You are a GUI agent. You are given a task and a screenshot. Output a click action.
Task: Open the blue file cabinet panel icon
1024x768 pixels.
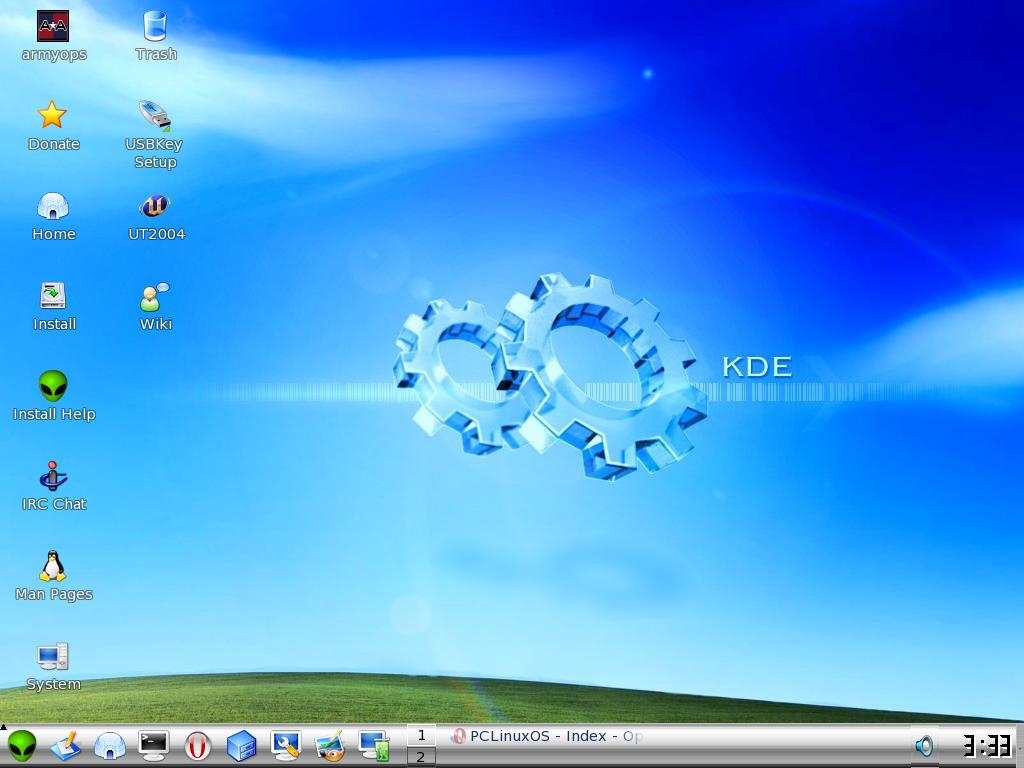tap(242, 745)
